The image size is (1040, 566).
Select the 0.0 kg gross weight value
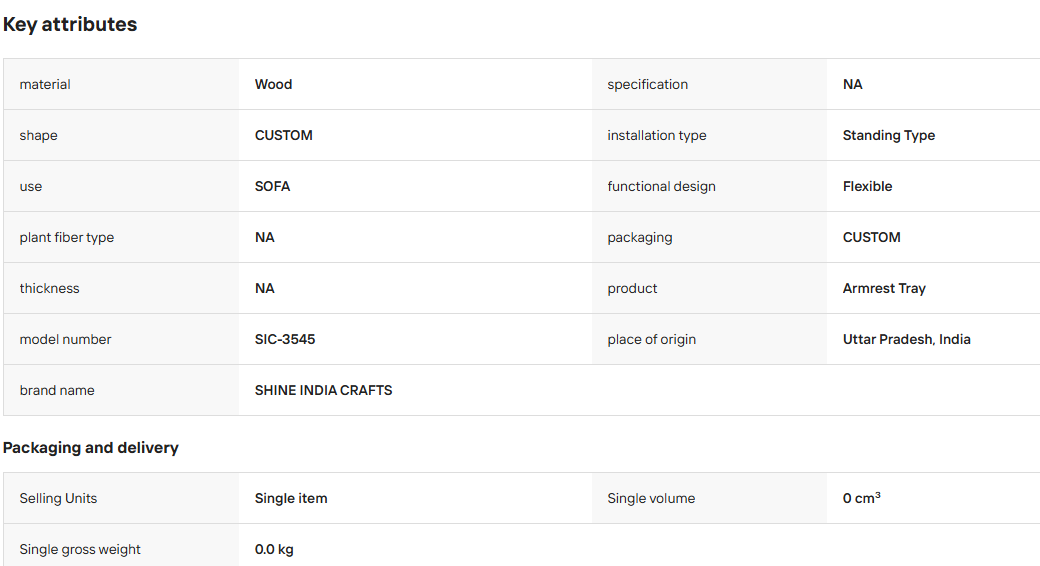click(274, 549)
